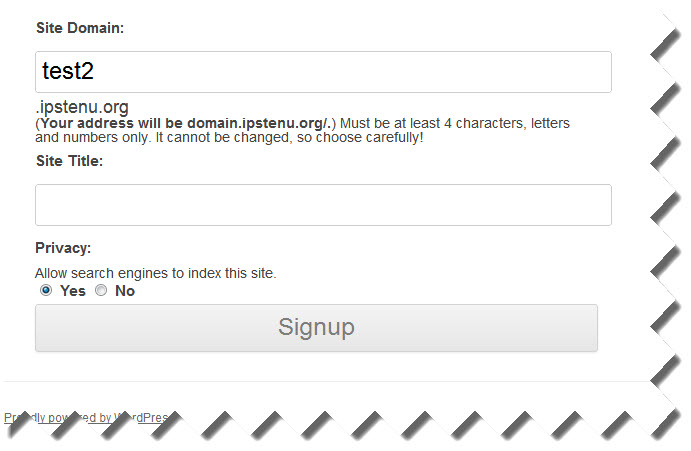Click the 'and numbers only' hint text
The width and height of the screenshot is (691, 451).
pos(88,136)
